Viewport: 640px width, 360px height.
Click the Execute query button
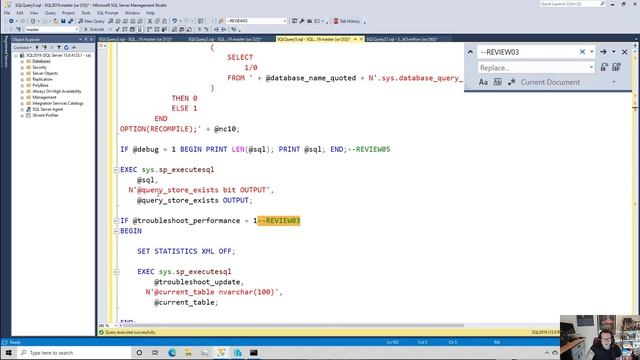[94, 29]
